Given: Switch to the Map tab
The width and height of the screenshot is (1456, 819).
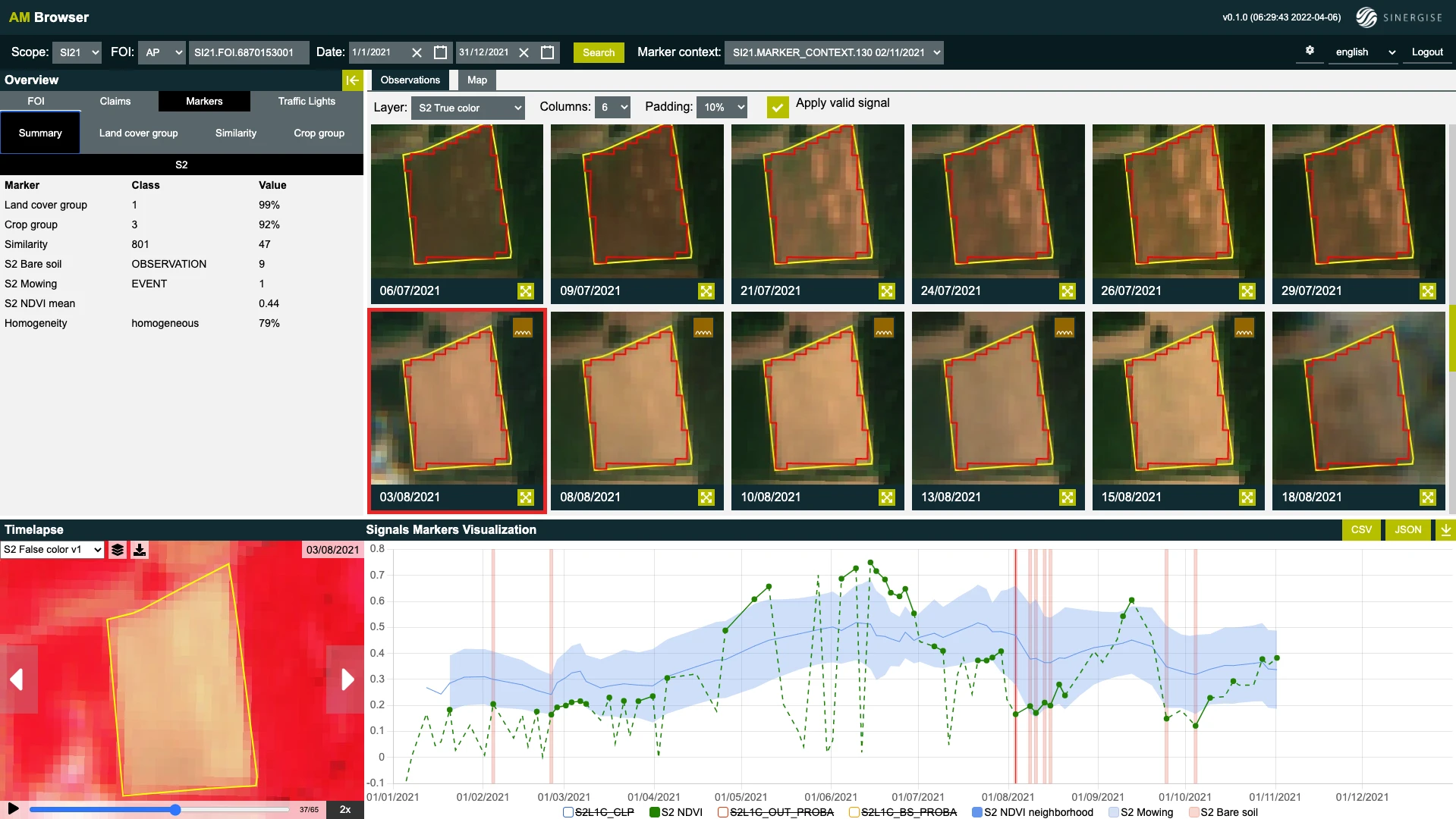Looking at the screenshot, I should pyautogui.click(x=476, y=80).
